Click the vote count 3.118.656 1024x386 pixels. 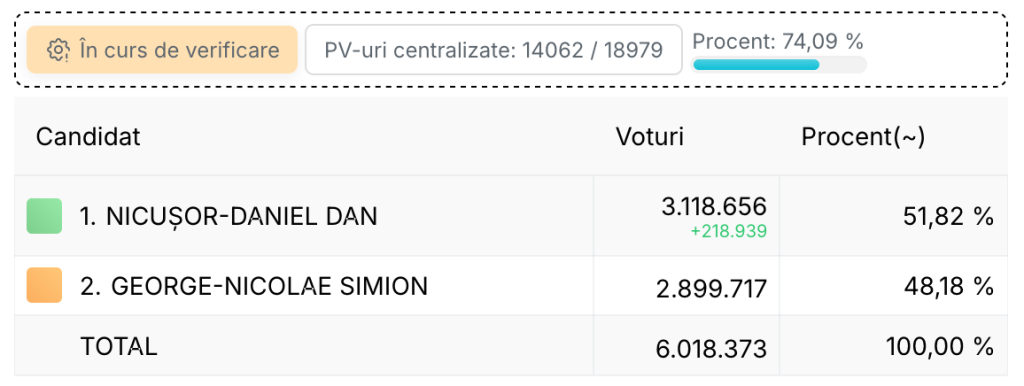714,206
